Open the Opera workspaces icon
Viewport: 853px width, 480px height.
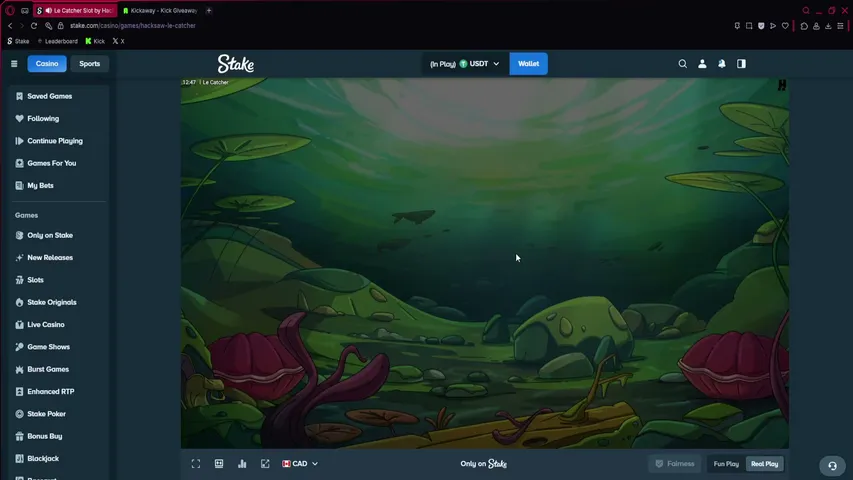pyautogui.click(x=24, y=10)
